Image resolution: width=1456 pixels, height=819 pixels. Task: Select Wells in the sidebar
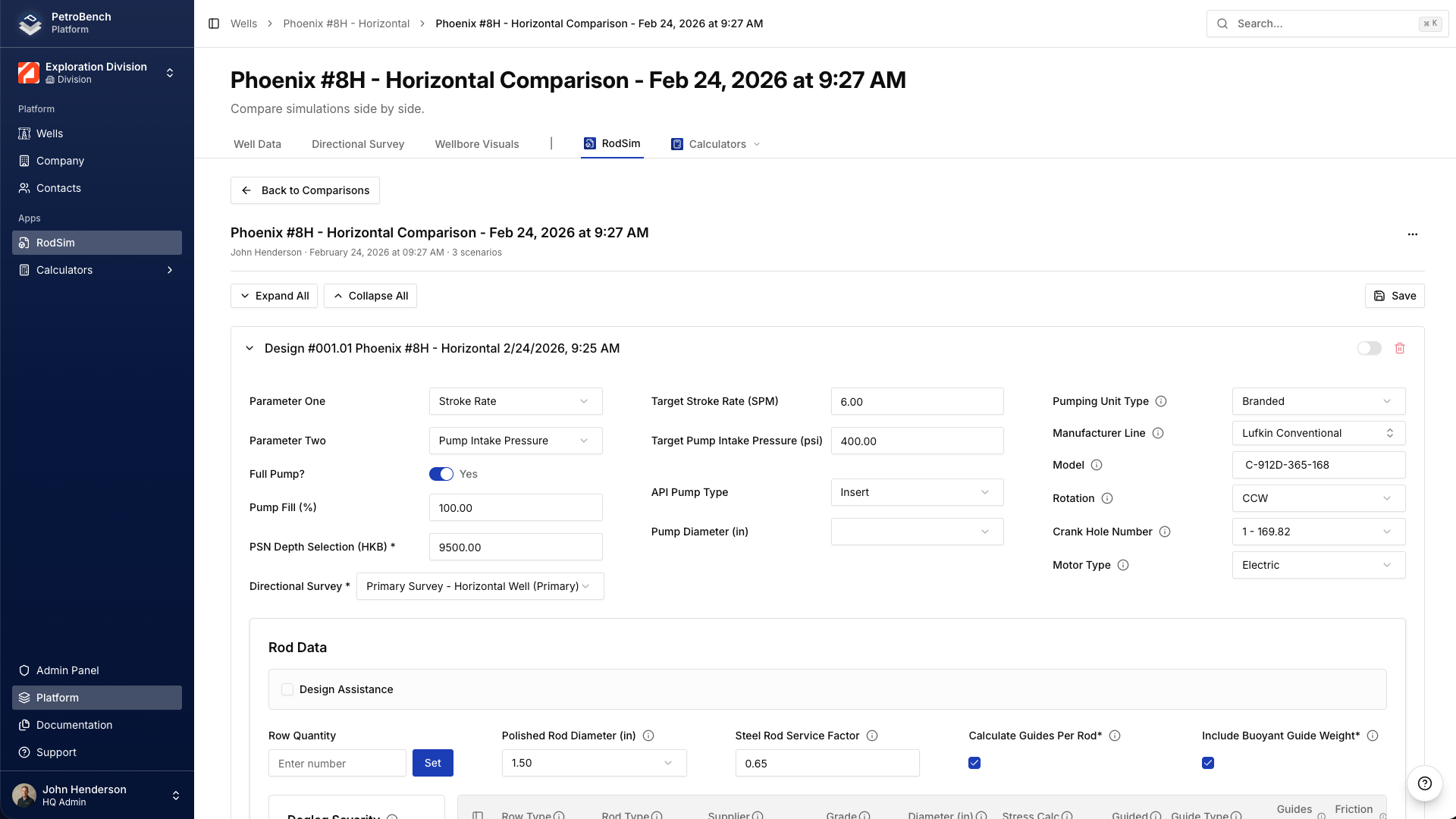[x=51, y=133]
